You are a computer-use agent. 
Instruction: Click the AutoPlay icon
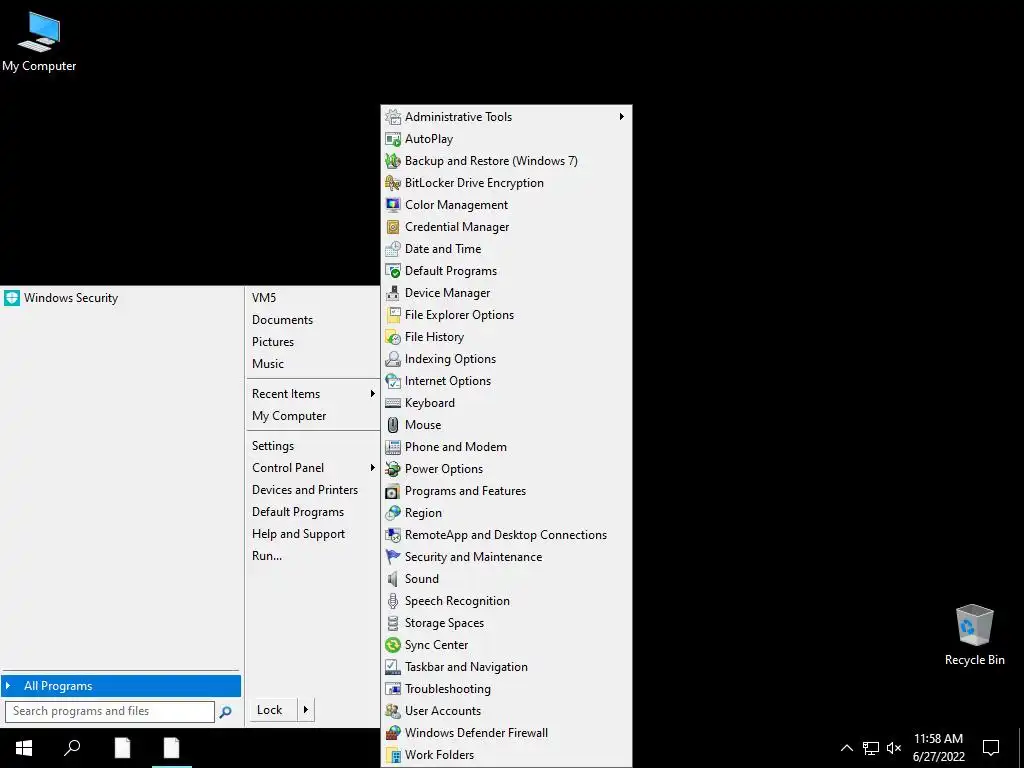click(x=392, y=139)
